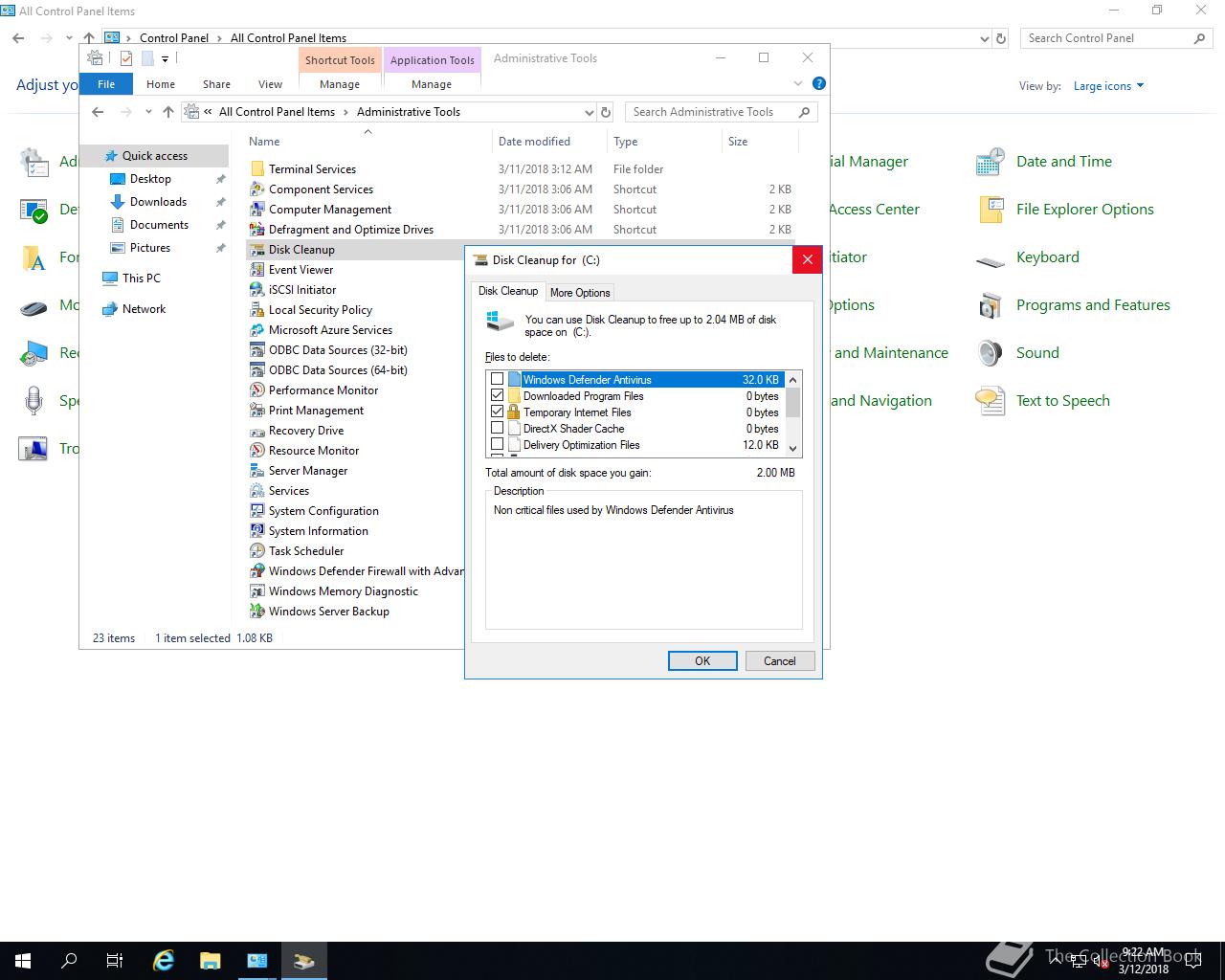The height and width of the screenshot is (980, 1225).
Task: Select Services icon
Action: [256, 491]
